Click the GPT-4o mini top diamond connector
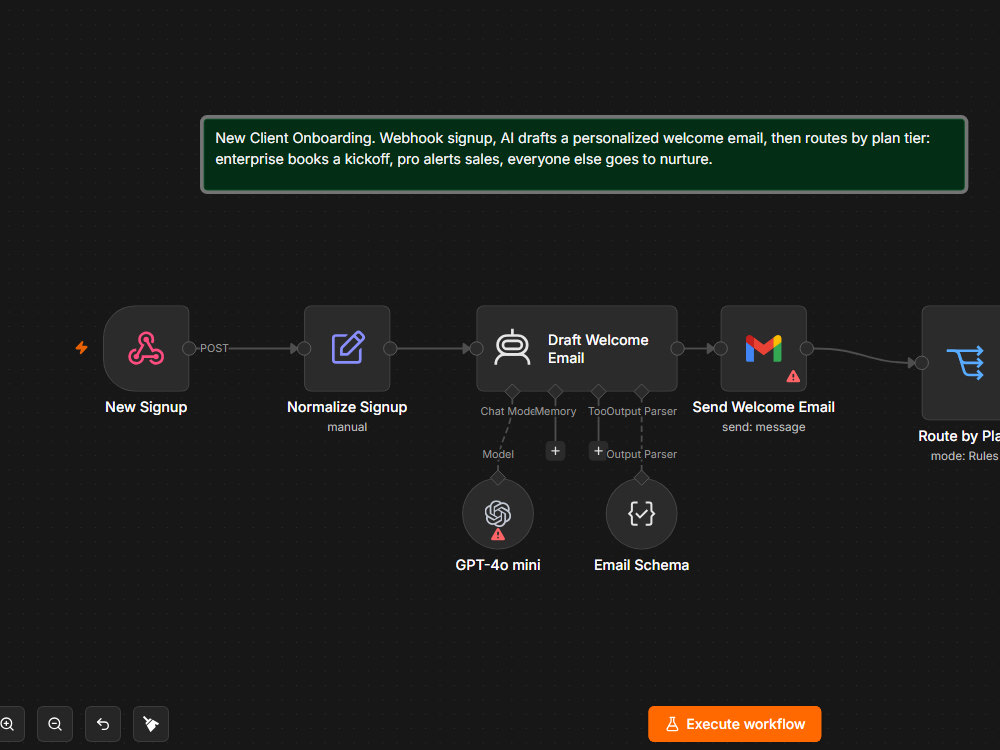 pyautogui.click(x=498, y=478)
